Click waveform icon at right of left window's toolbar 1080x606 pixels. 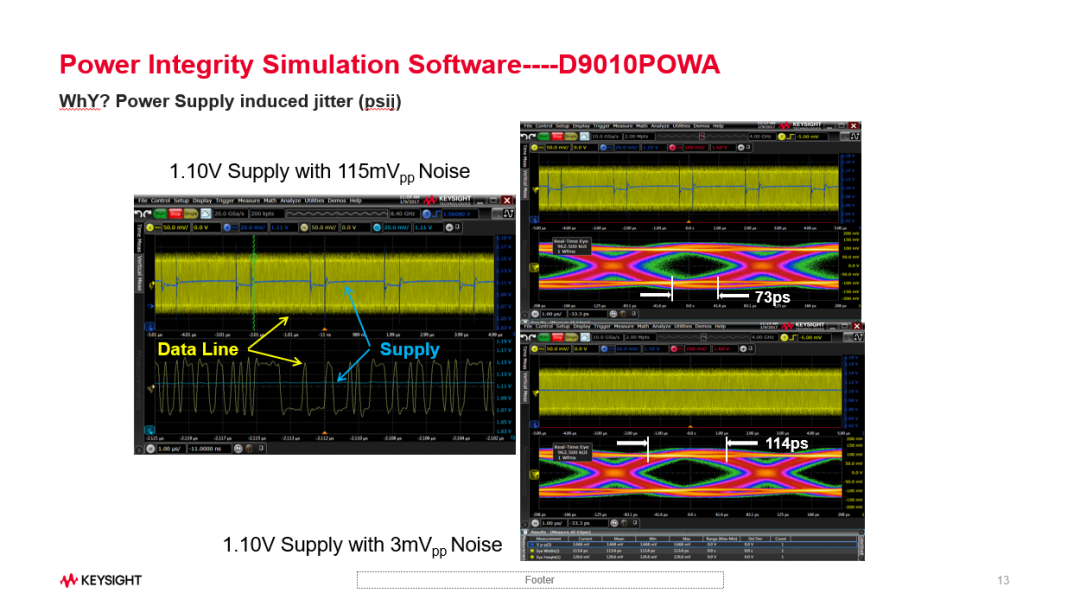click(x=508, y=213)
